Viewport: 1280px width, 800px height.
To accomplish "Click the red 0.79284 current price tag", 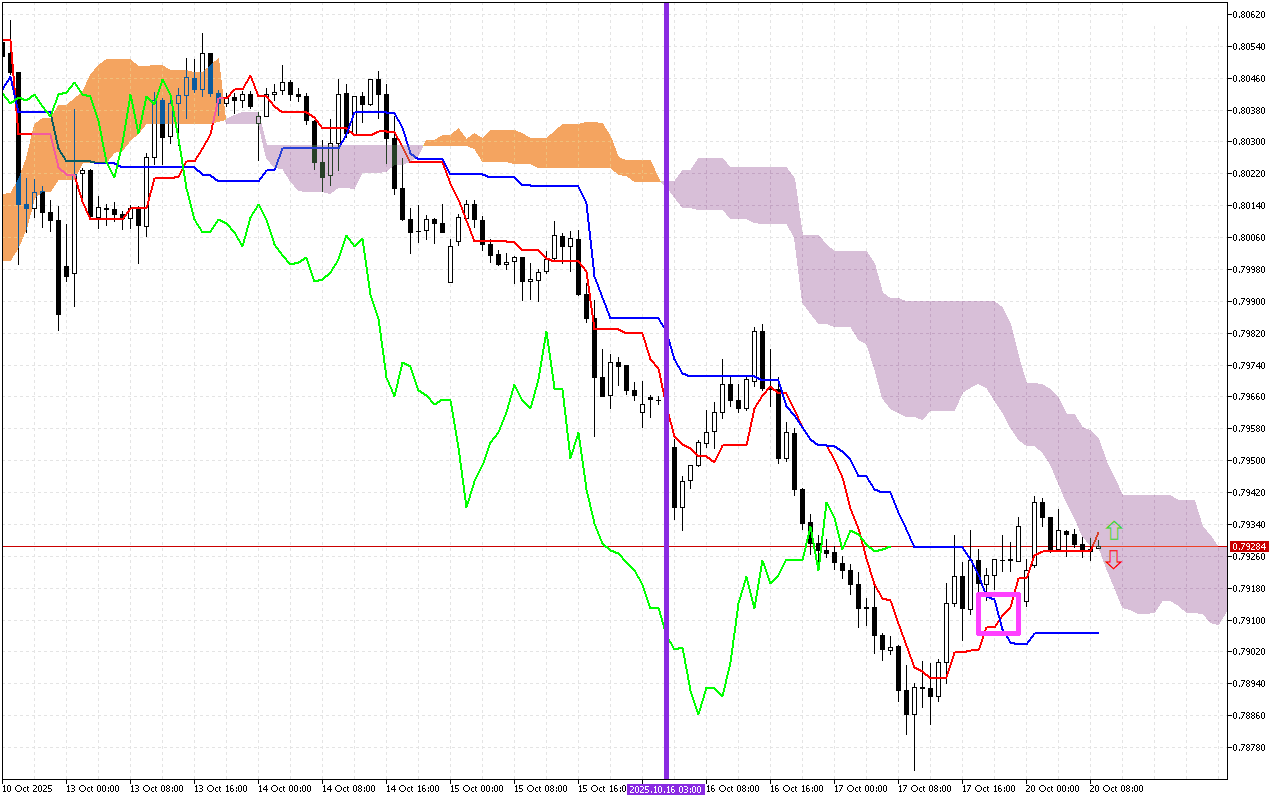I will [1248, 547].
